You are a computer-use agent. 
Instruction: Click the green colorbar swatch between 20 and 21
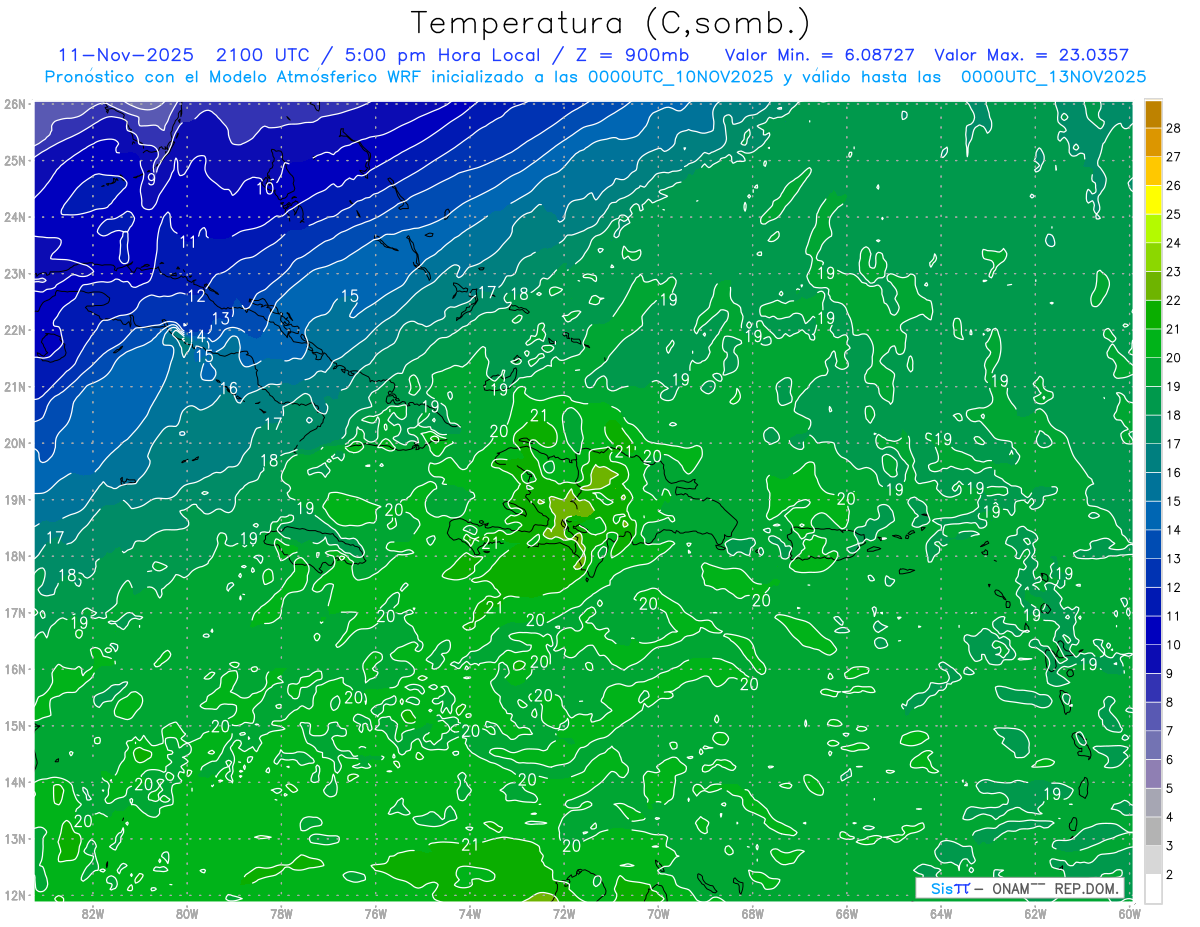(1153, 344)
